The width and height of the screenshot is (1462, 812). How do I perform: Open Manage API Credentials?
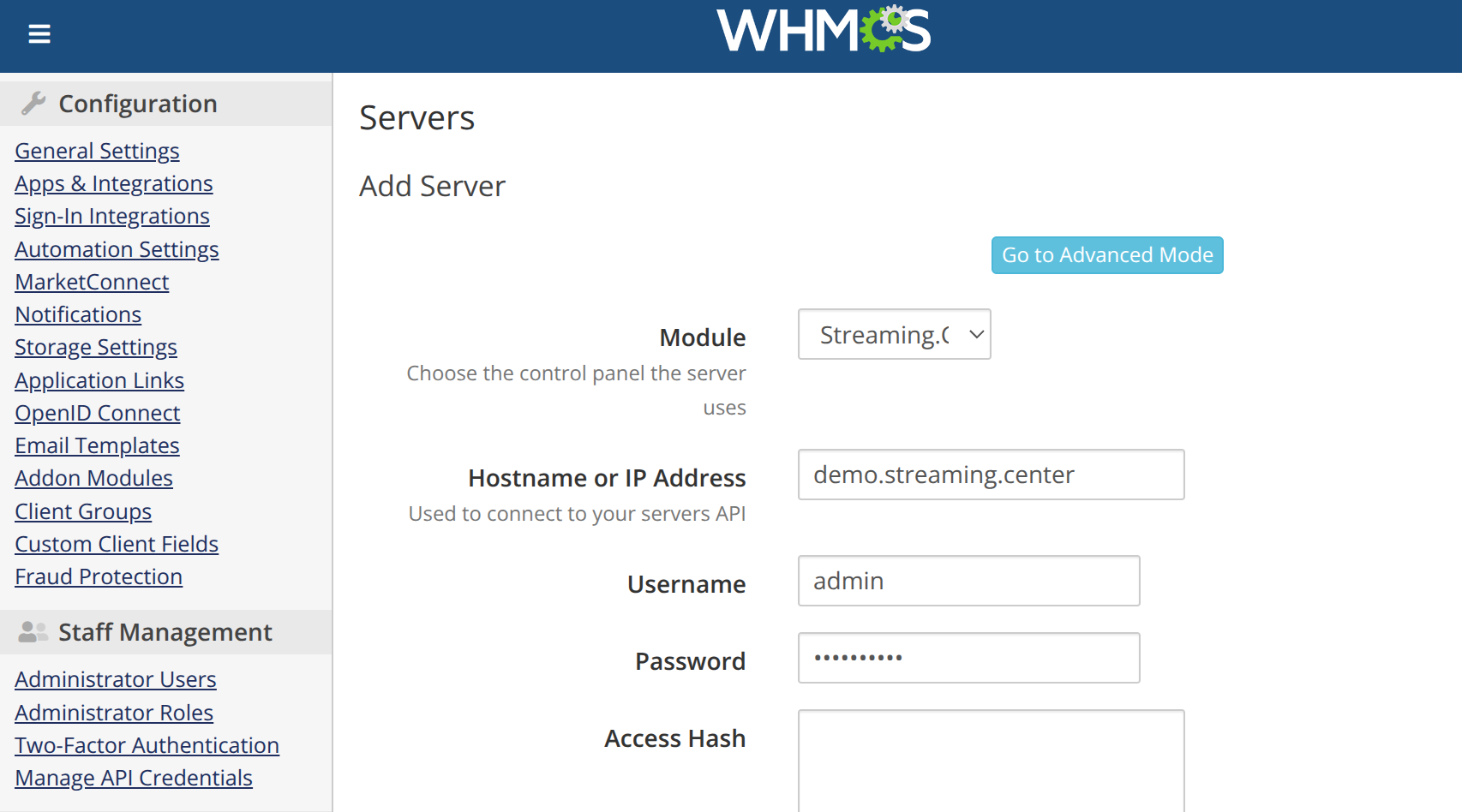click(134, 778)
